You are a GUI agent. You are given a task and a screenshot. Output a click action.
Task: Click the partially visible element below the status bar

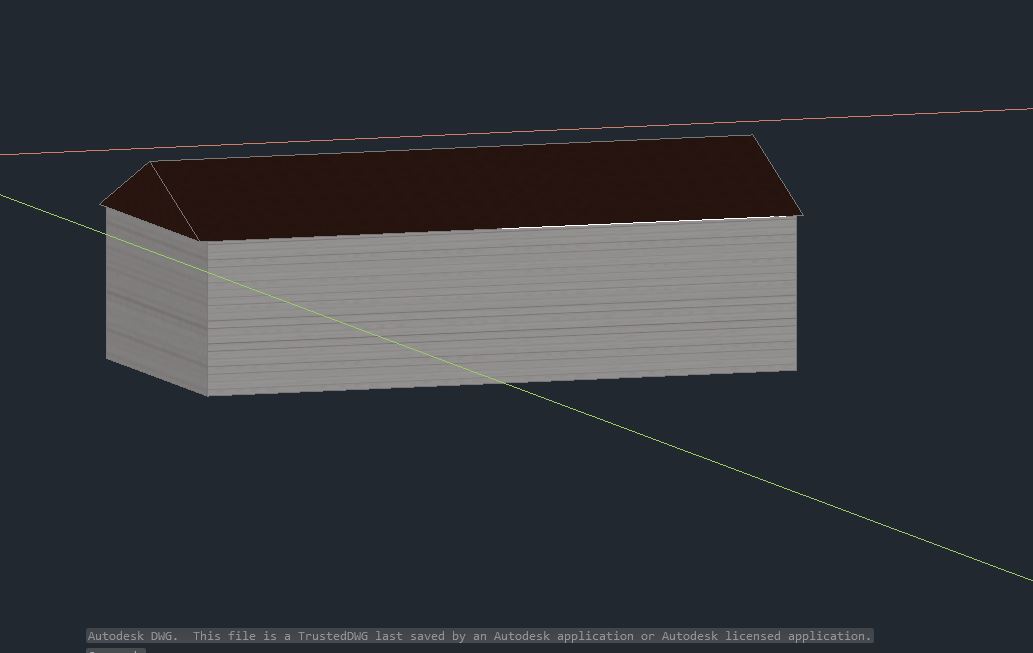click(114, 650)
